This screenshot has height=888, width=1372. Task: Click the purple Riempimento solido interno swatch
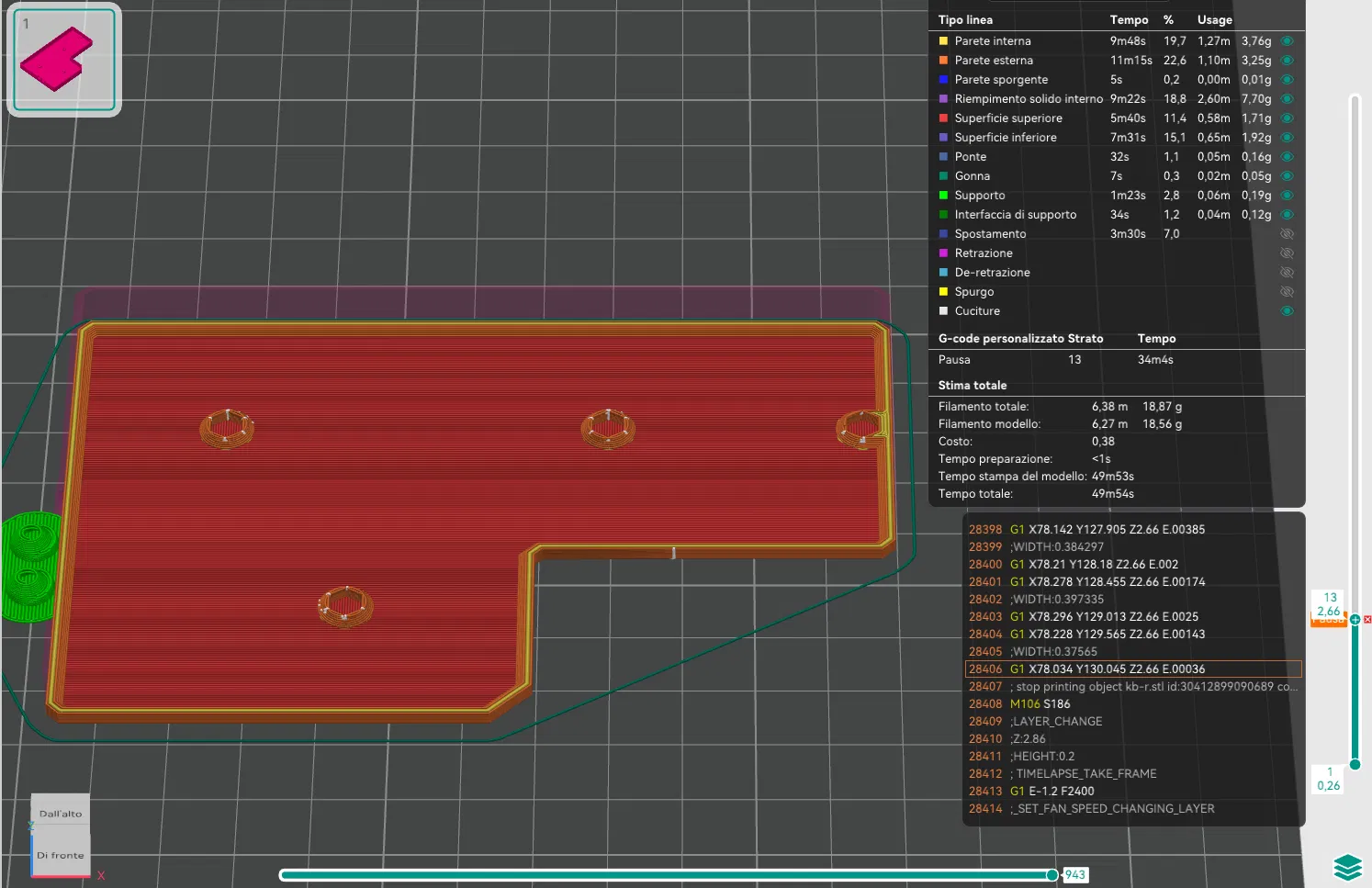(943, 99)
